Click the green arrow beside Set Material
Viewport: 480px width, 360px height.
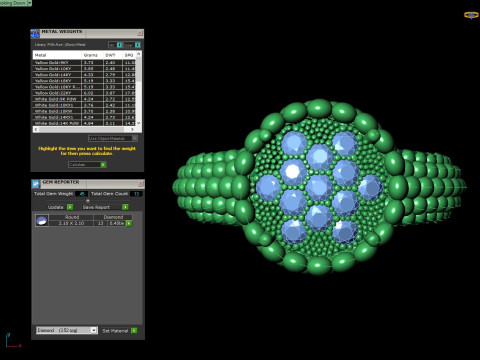(x=134, y=331)
